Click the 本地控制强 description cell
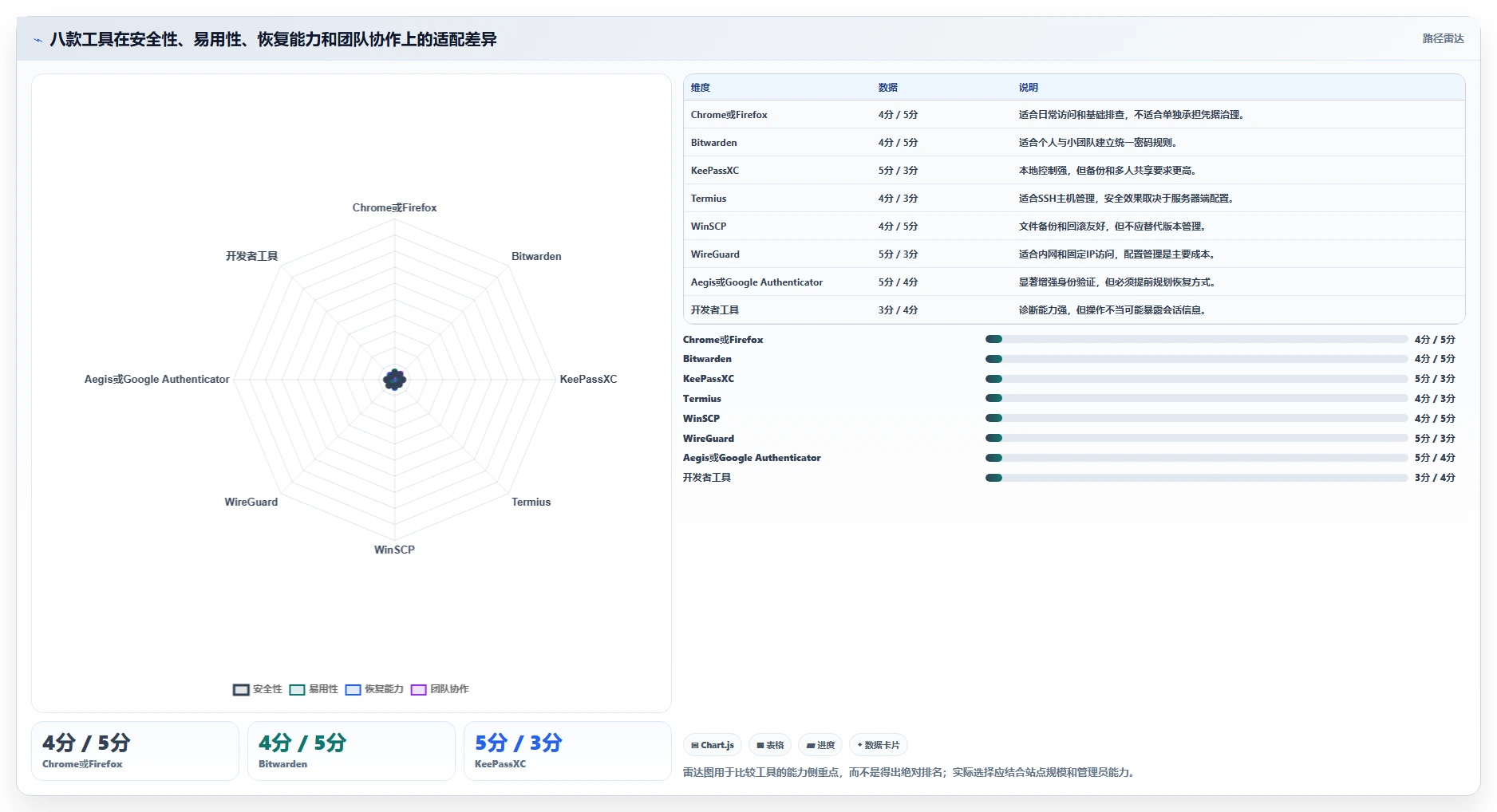1497x812 pixels. pyautogui.click(x=1108, y=171)
